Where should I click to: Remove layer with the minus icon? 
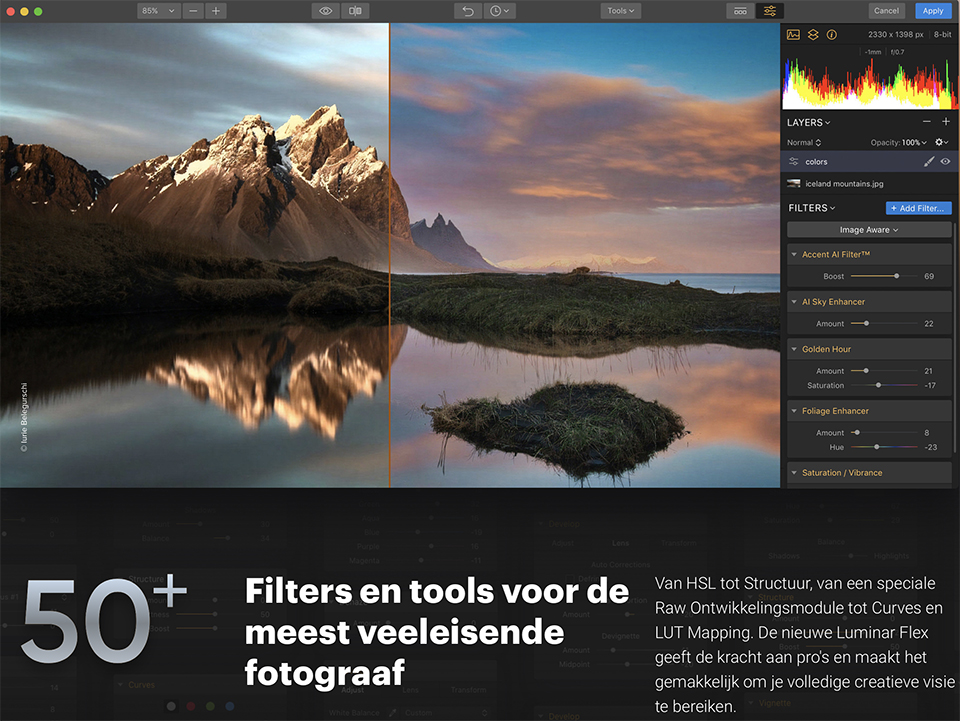click(927, 122)
